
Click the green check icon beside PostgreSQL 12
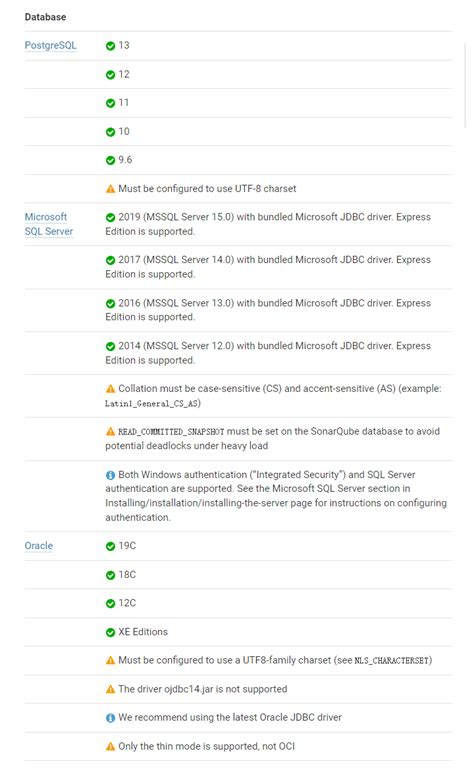(111, 75)
